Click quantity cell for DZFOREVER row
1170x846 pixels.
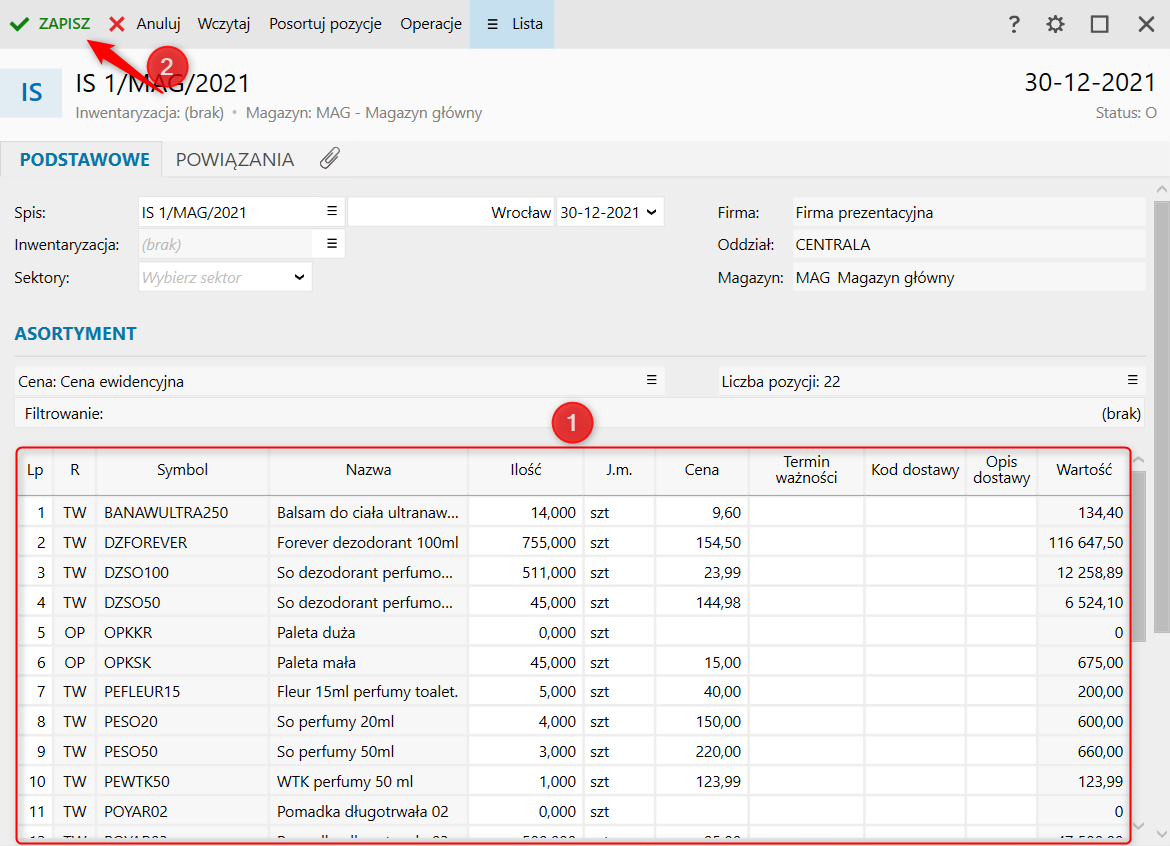[526, 542]
